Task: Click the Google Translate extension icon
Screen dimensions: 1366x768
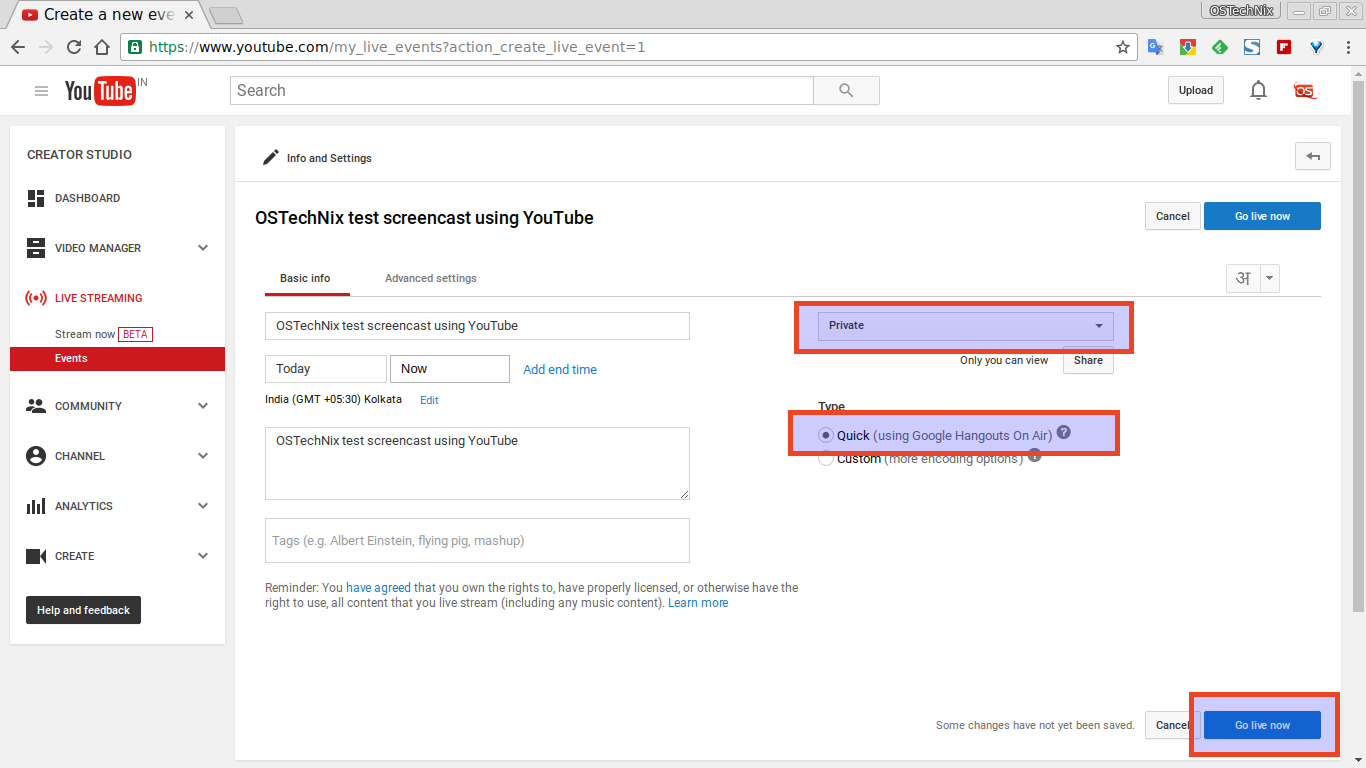Action: (1155, 47)
